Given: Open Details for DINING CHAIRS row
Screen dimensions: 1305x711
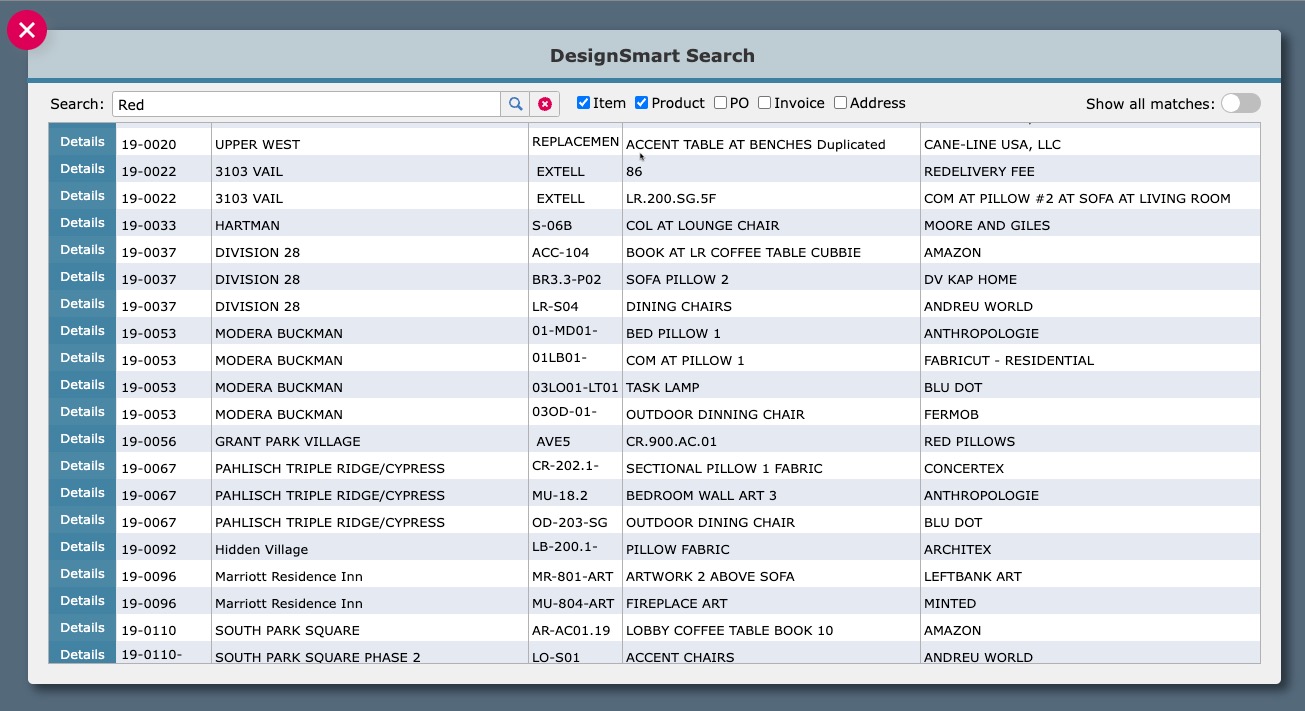Looking at the screenshot, I should (x=82, y=304).
